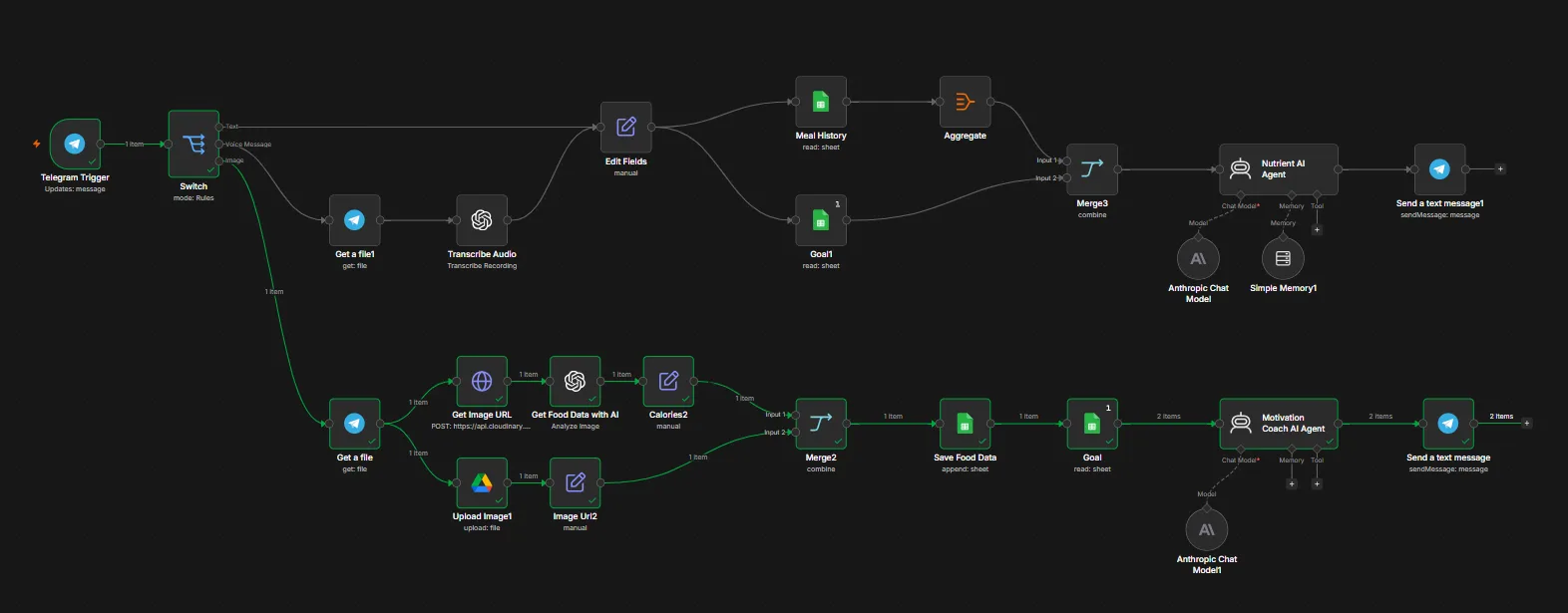The width and height of the screenshot is (1568, 613).
Task: Select the Send a text message1 node
Action: pyautogui.click(x=1439, y=169)
